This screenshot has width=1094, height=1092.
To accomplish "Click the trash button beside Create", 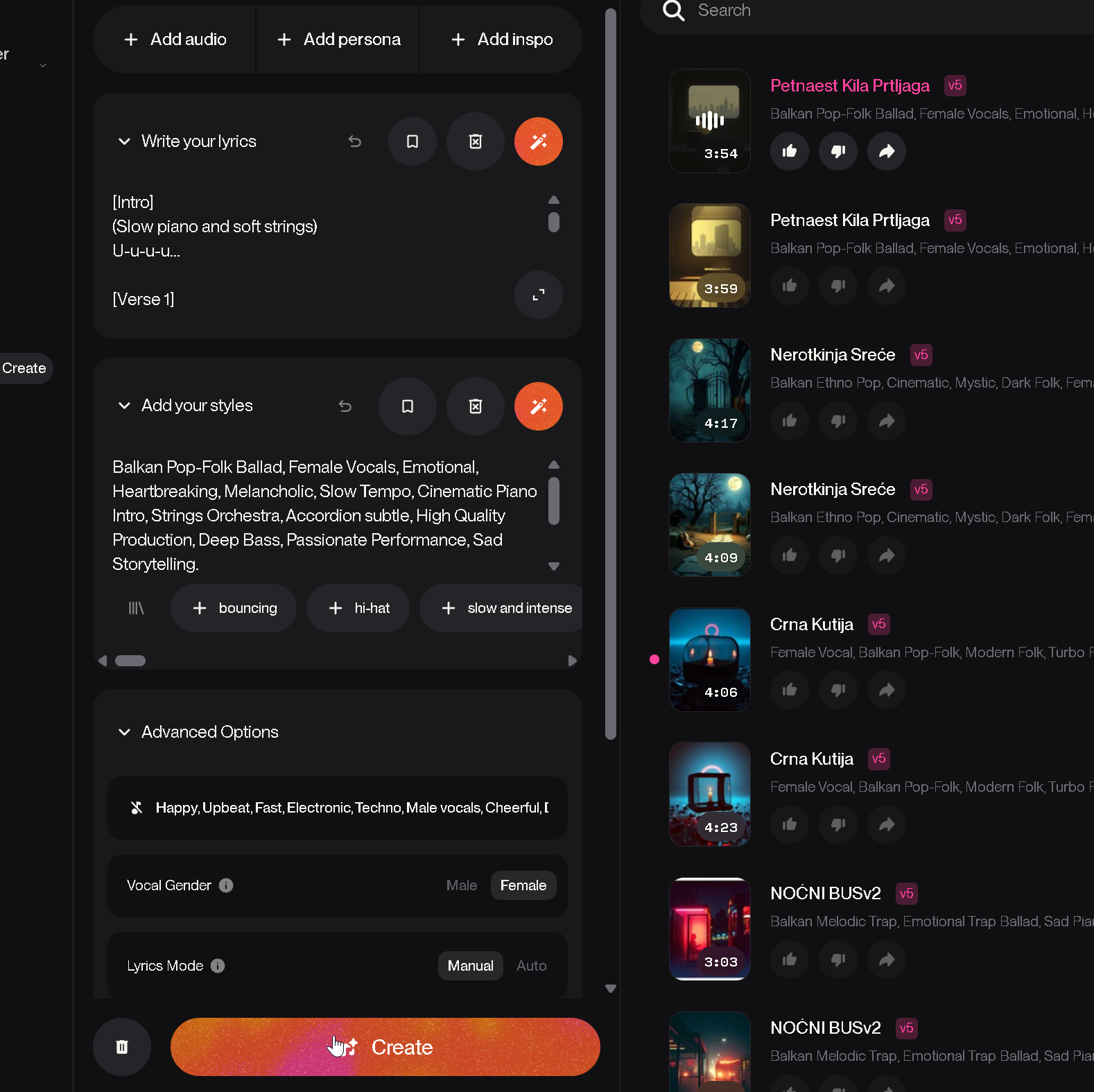I will click(x=122, y=1047).
